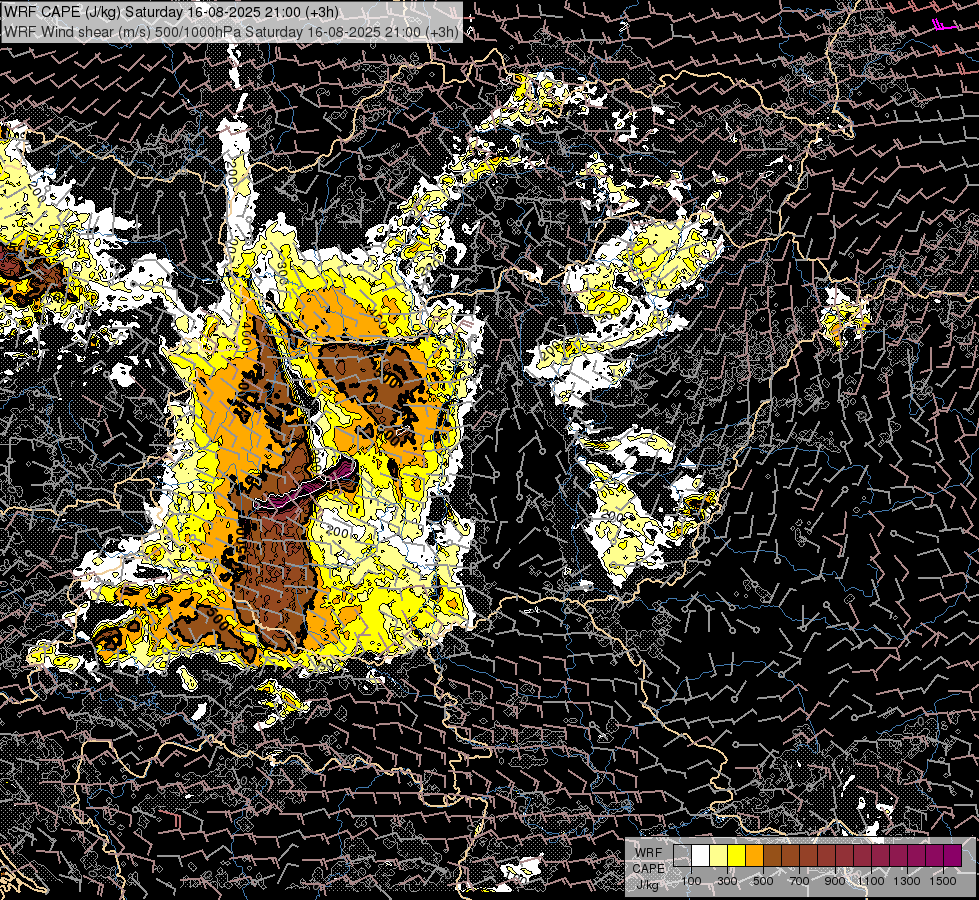Click the 'WRF' label in the legend
Screen dimensions: 979x900
[649, 853]
